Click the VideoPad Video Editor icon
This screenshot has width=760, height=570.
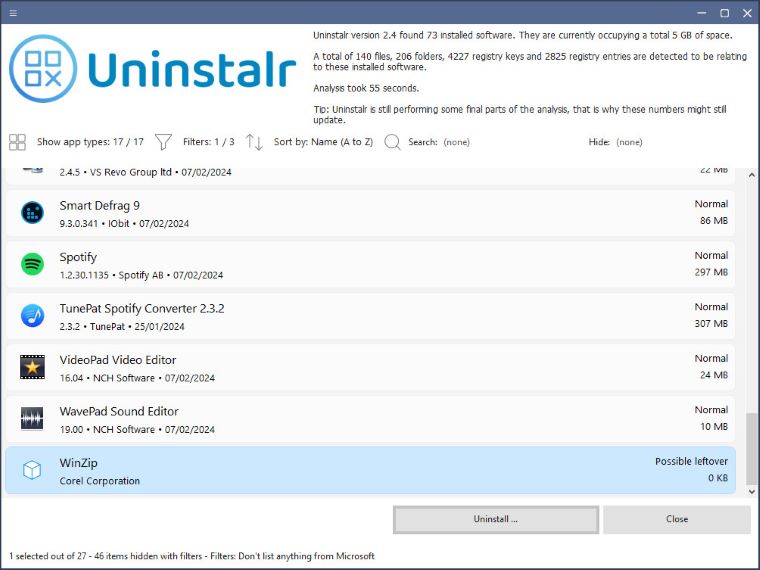[32, 367]
